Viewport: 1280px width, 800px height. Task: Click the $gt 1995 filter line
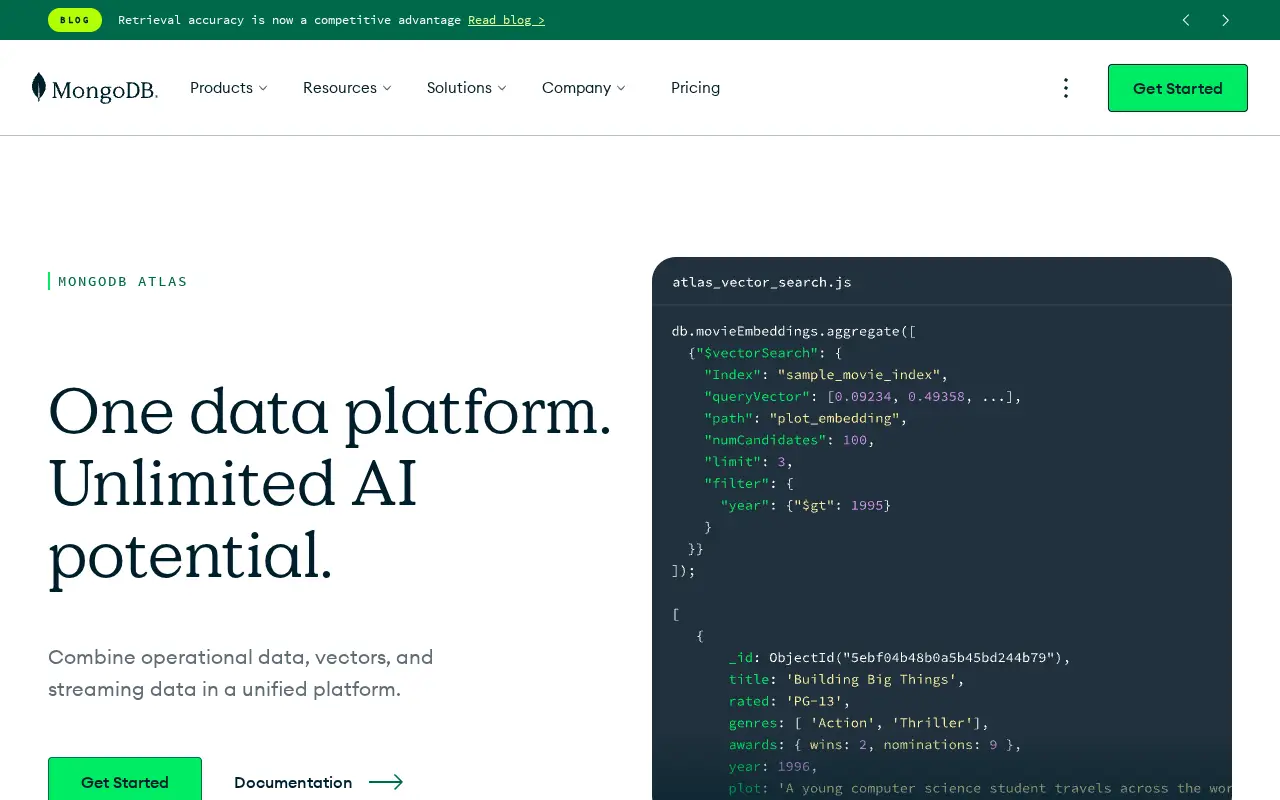pyautogui.click(x=805, y=505)
